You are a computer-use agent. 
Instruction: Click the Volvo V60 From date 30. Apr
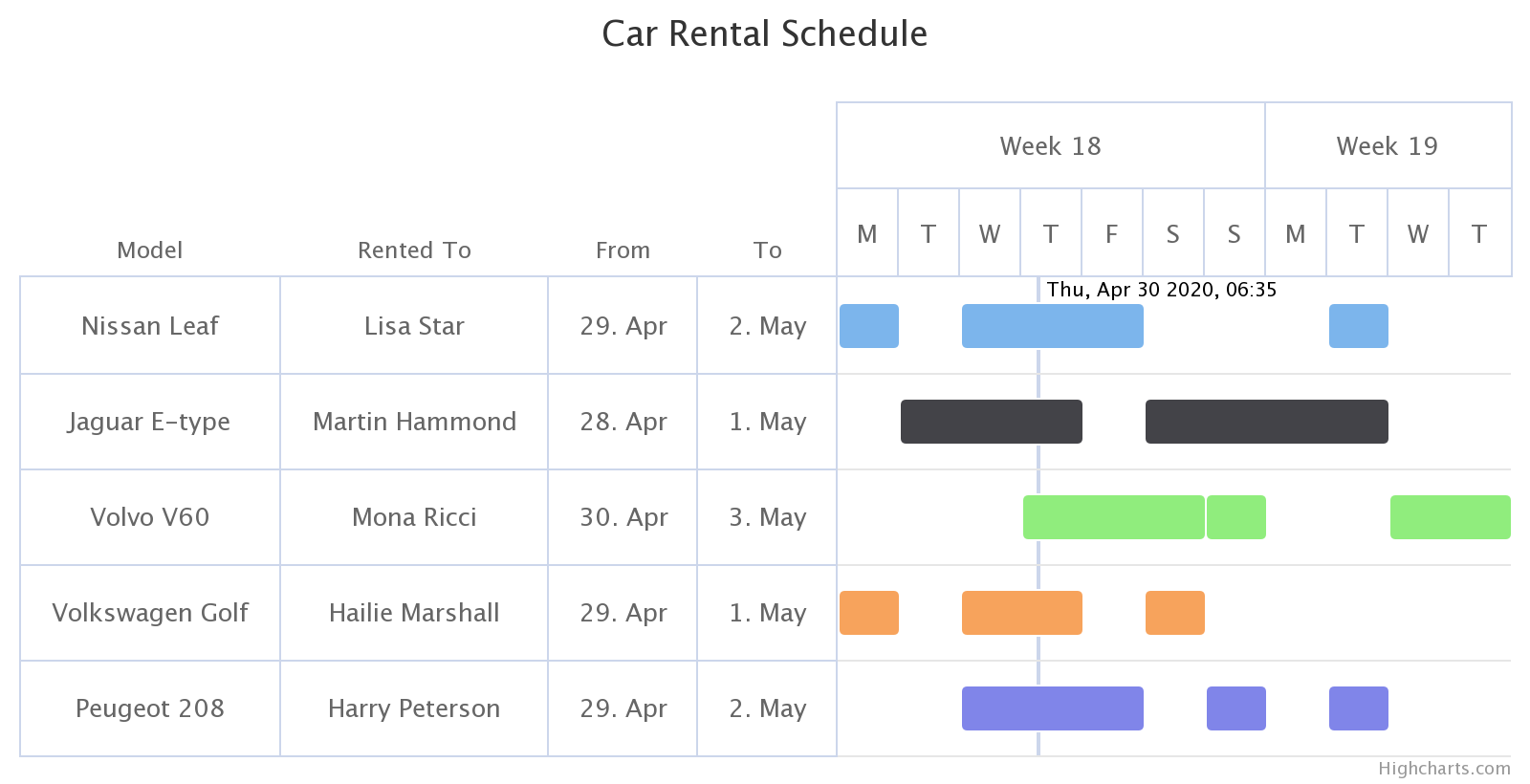[623, 517]
